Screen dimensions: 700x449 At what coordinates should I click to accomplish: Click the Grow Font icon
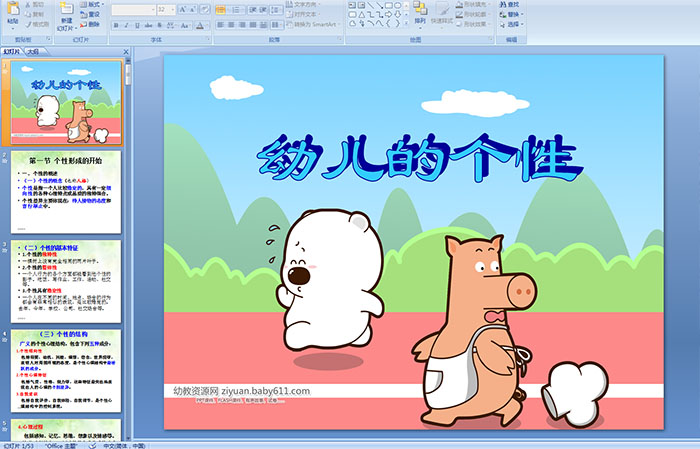183,10
